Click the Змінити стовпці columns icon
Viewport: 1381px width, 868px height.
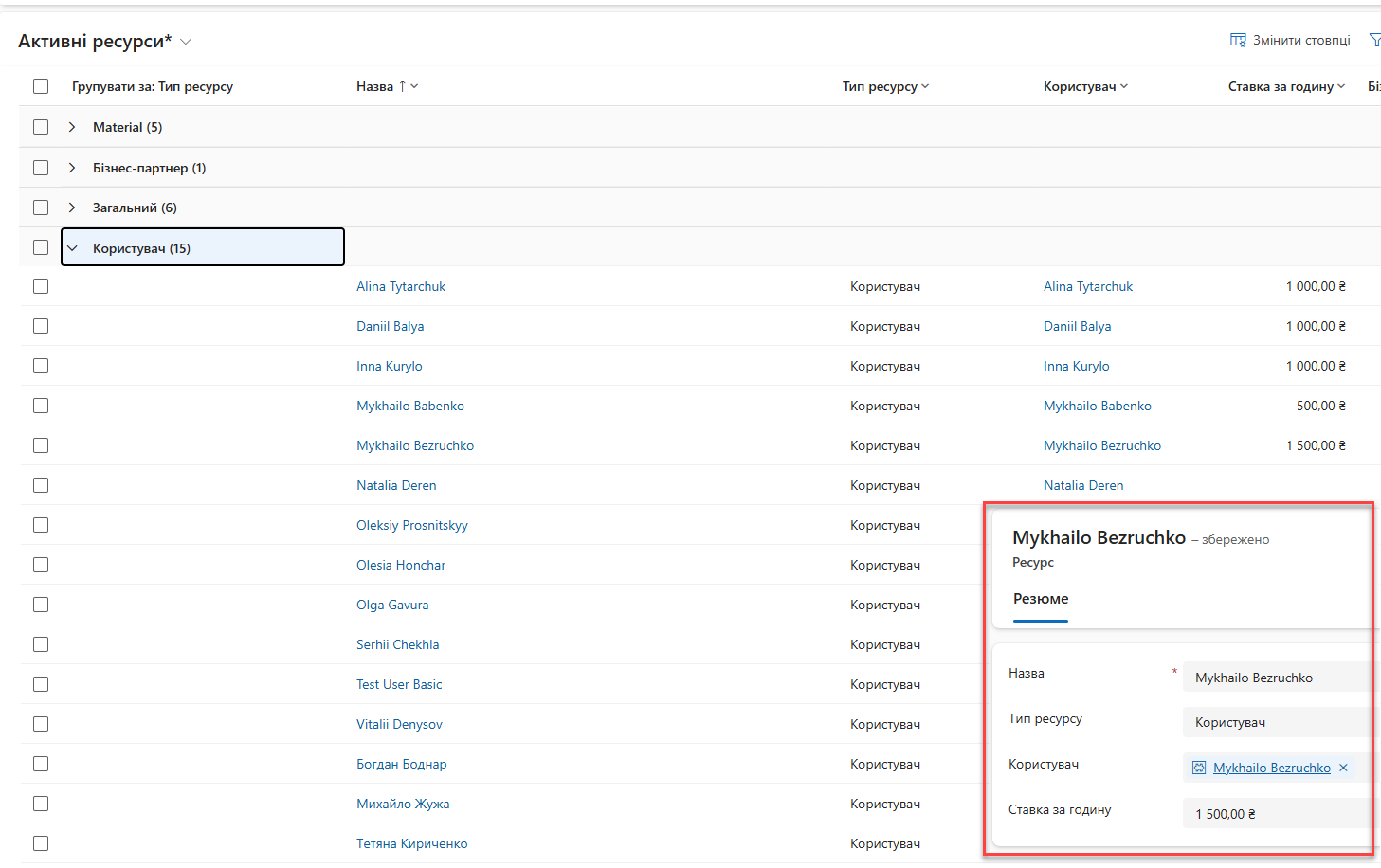tap(1238, 40)
